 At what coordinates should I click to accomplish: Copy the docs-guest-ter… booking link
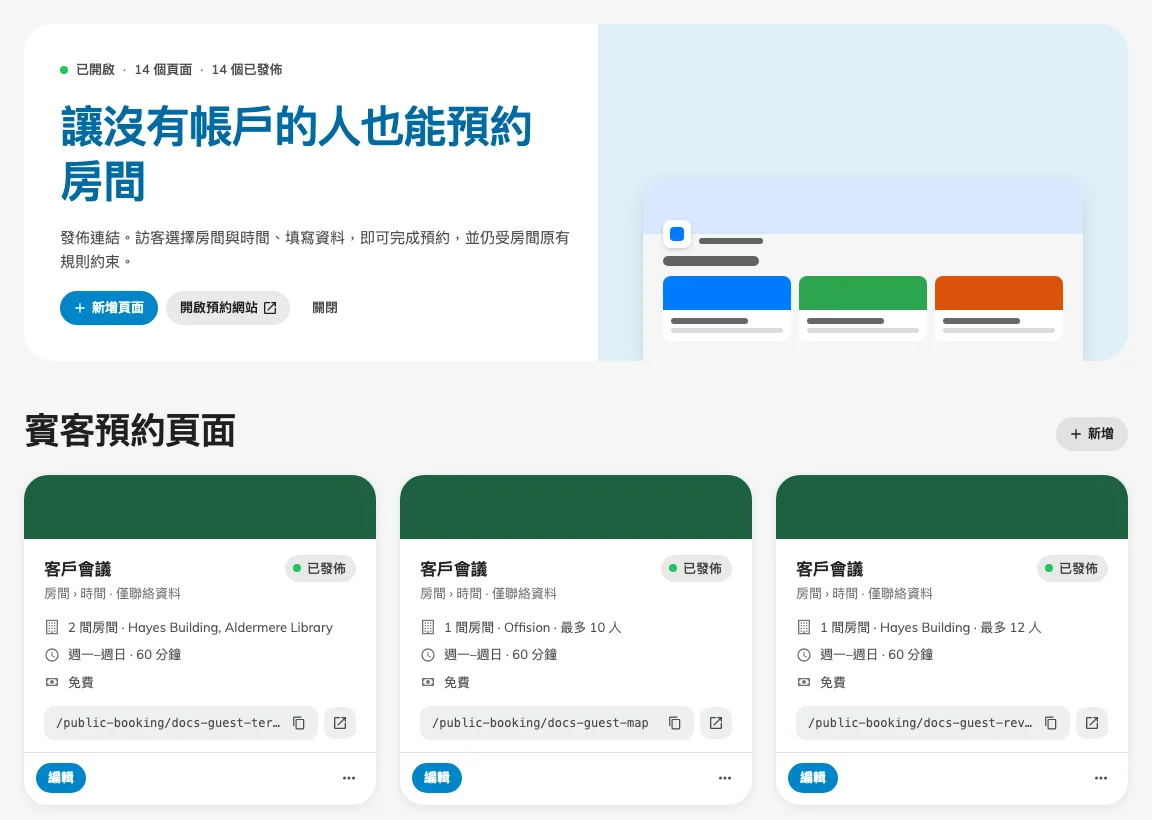[299, 723]
